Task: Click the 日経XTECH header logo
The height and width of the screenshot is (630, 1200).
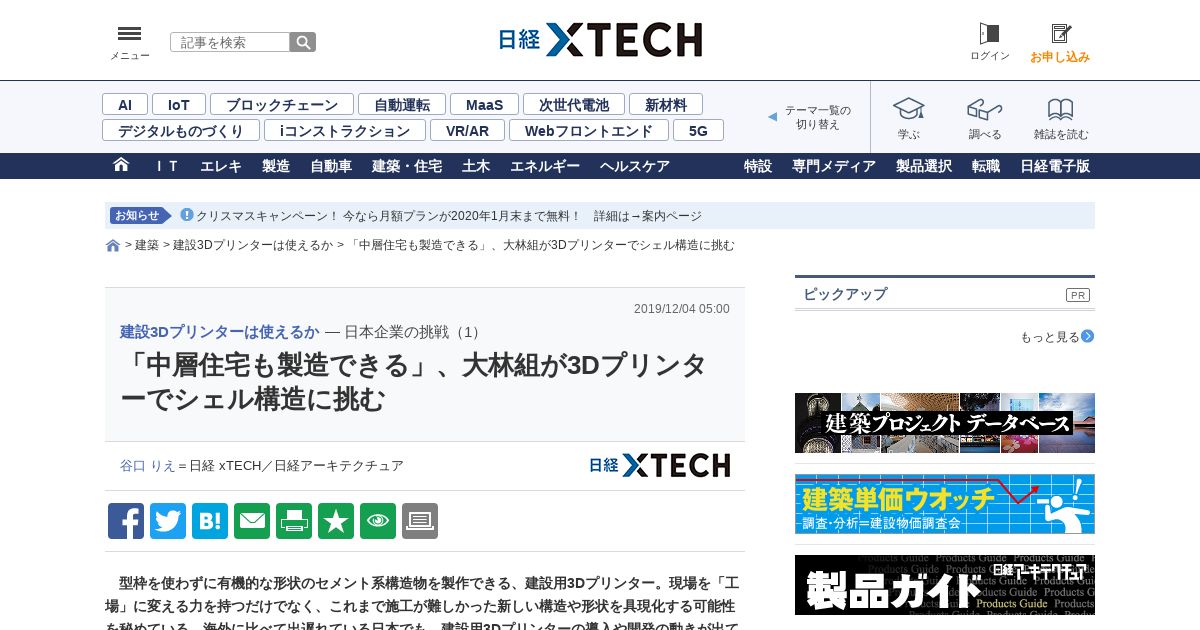Action: point(600,40)
